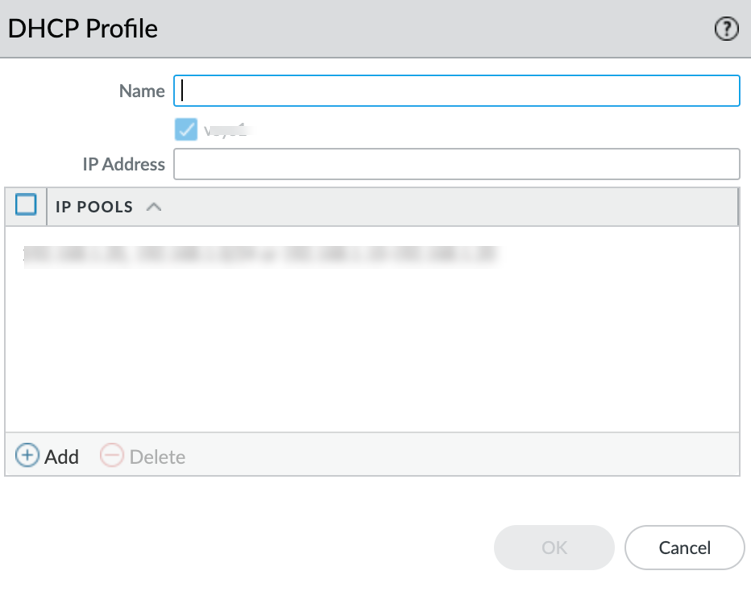Open the help question mark icon
Image resolution: width=751 pixels, height=593 pixels.
coord(726,30)
